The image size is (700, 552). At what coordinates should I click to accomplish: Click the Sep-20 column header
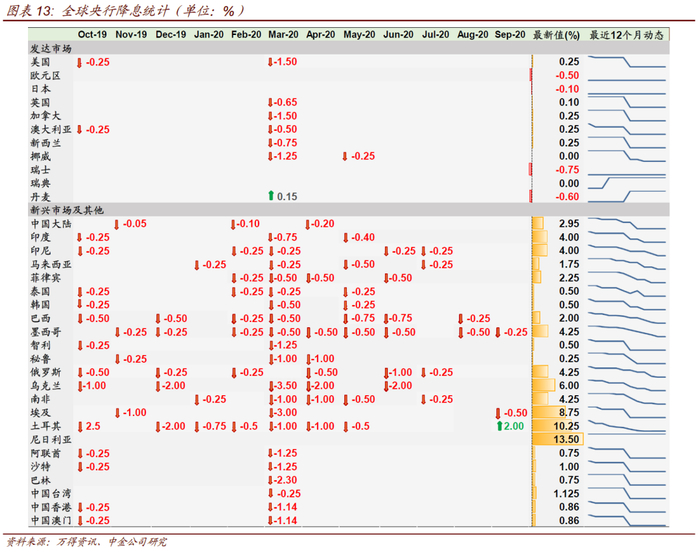tap(510, 34)
